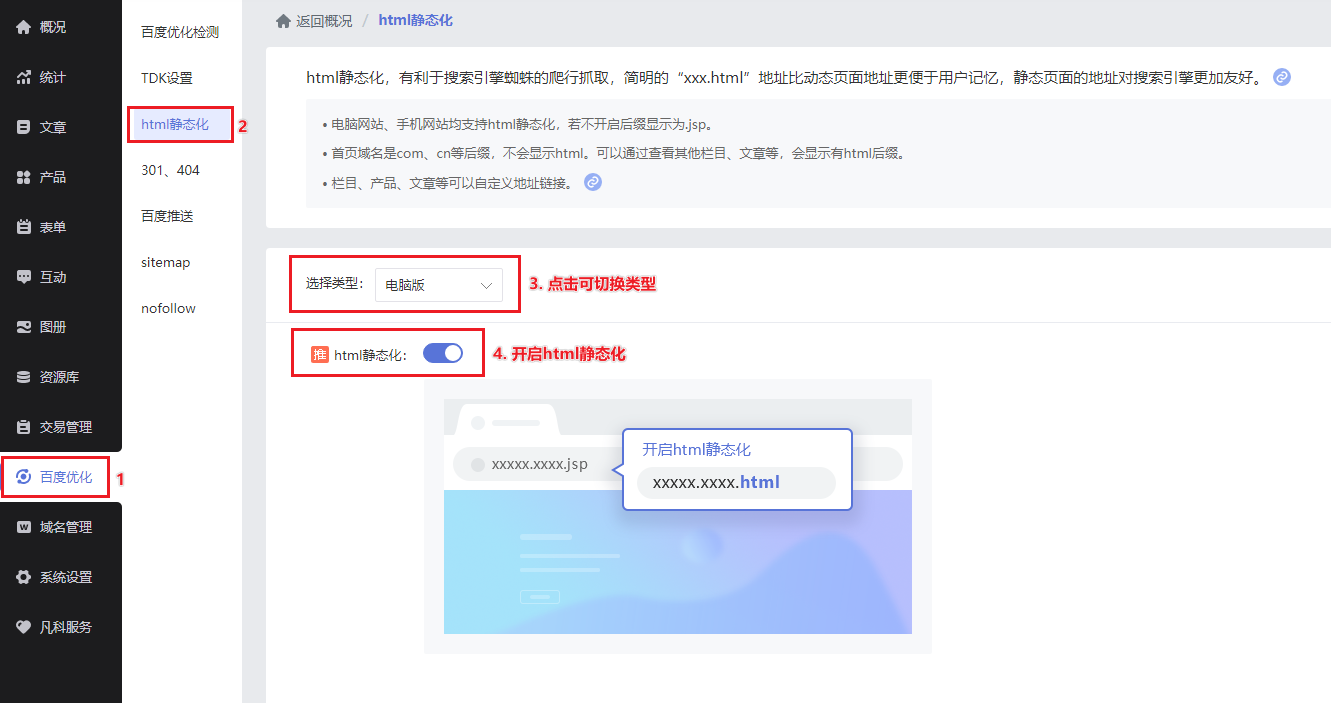Click html静态化 breadcrumb title
The width and height of the screenshot is (1331, 703).
(x=415, y=20)
